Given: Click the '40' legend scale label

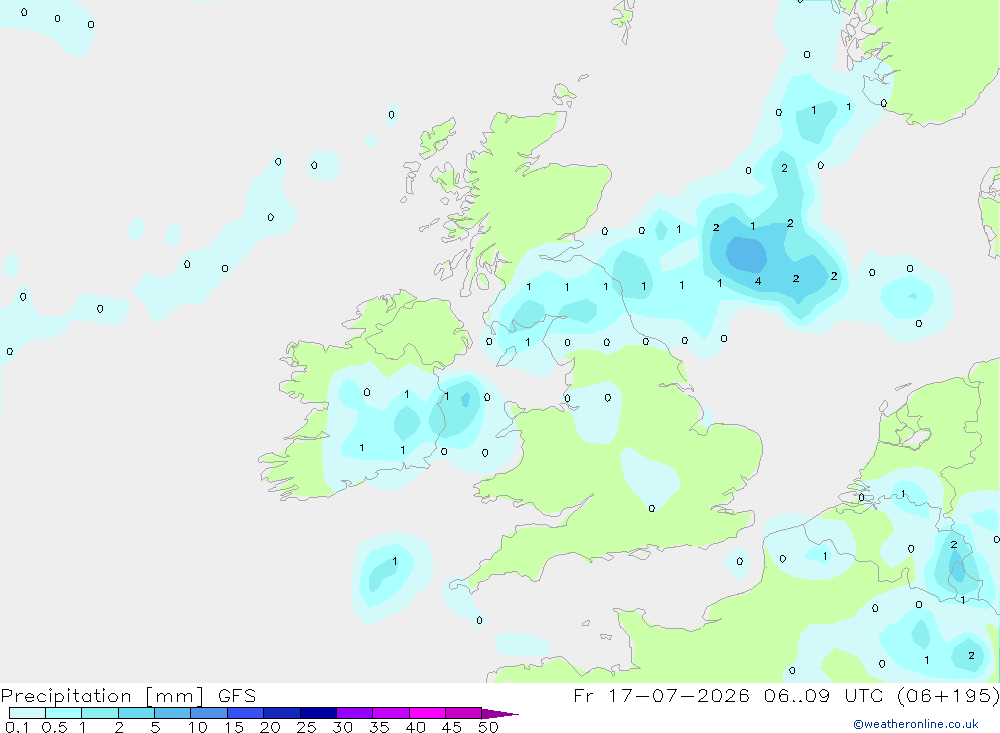Looking at the screenshot, I should pyautogui.click(x=415, y=727).
